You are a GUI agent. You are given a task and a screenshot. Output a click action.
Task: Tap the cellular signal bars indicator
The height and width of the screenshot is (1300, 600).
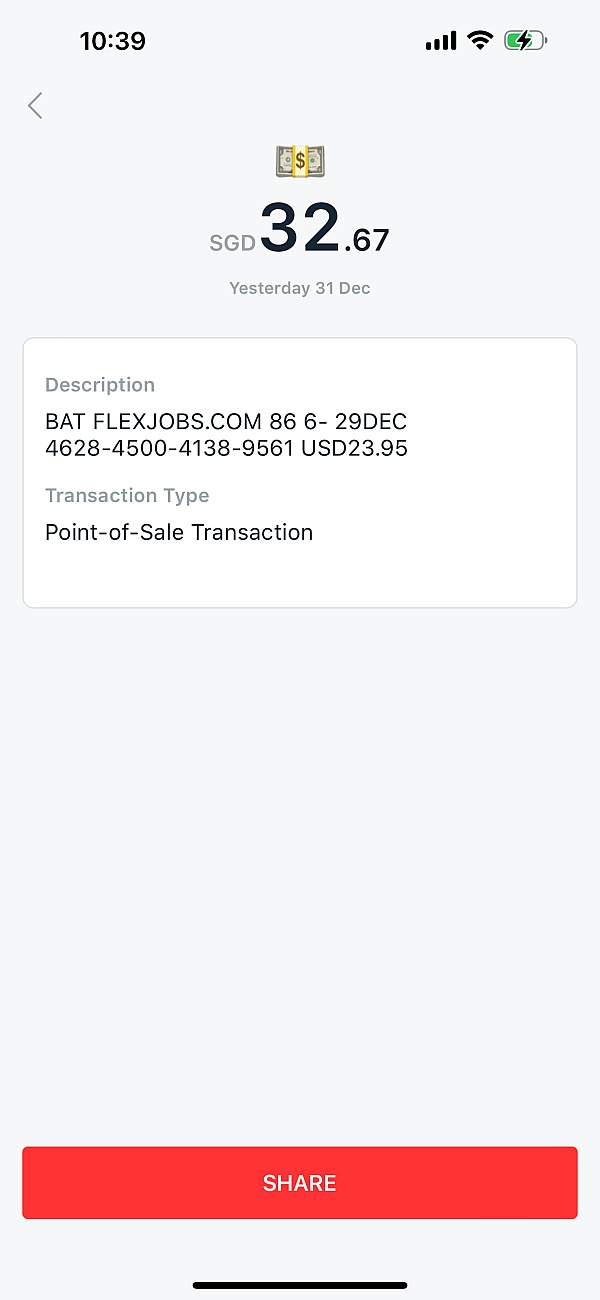[440, 40]
